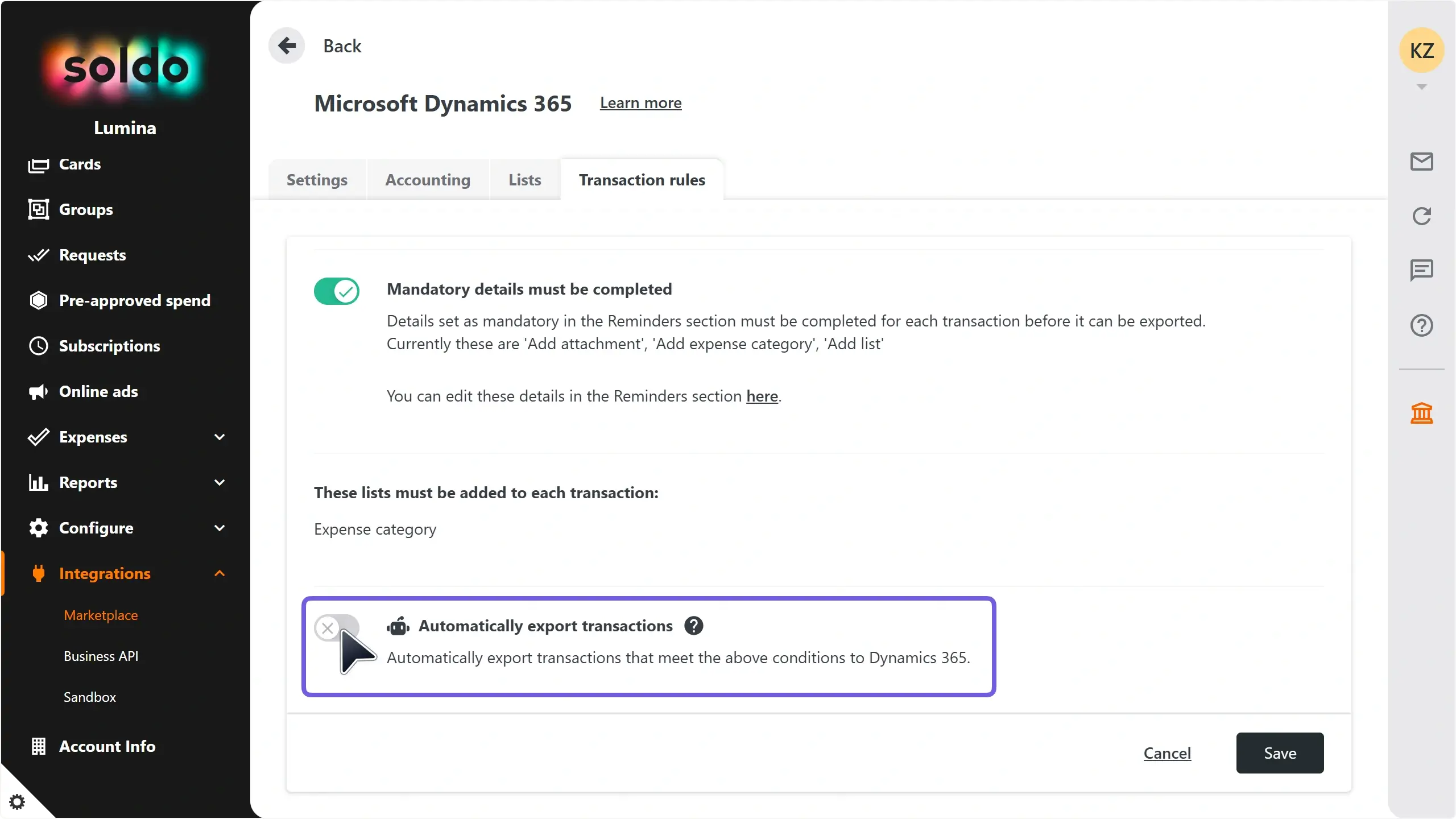The width and height of the screenshot is (1456, 819).
Task: Click the help icon beside Automatically export transactions
Action: pyautogui.click(x=693, y=626)
